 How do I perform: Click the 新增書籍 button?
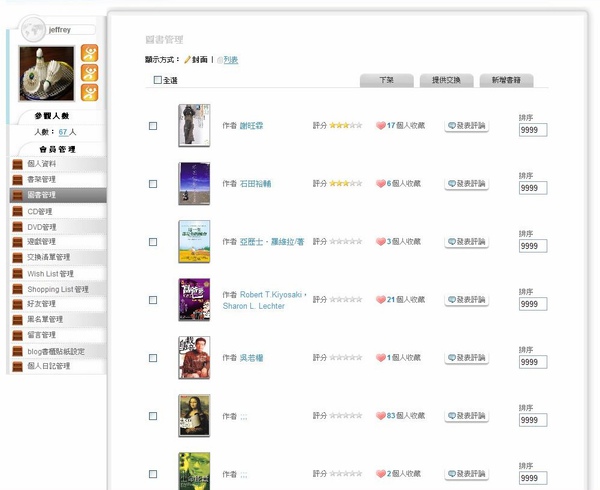point(506,80)
